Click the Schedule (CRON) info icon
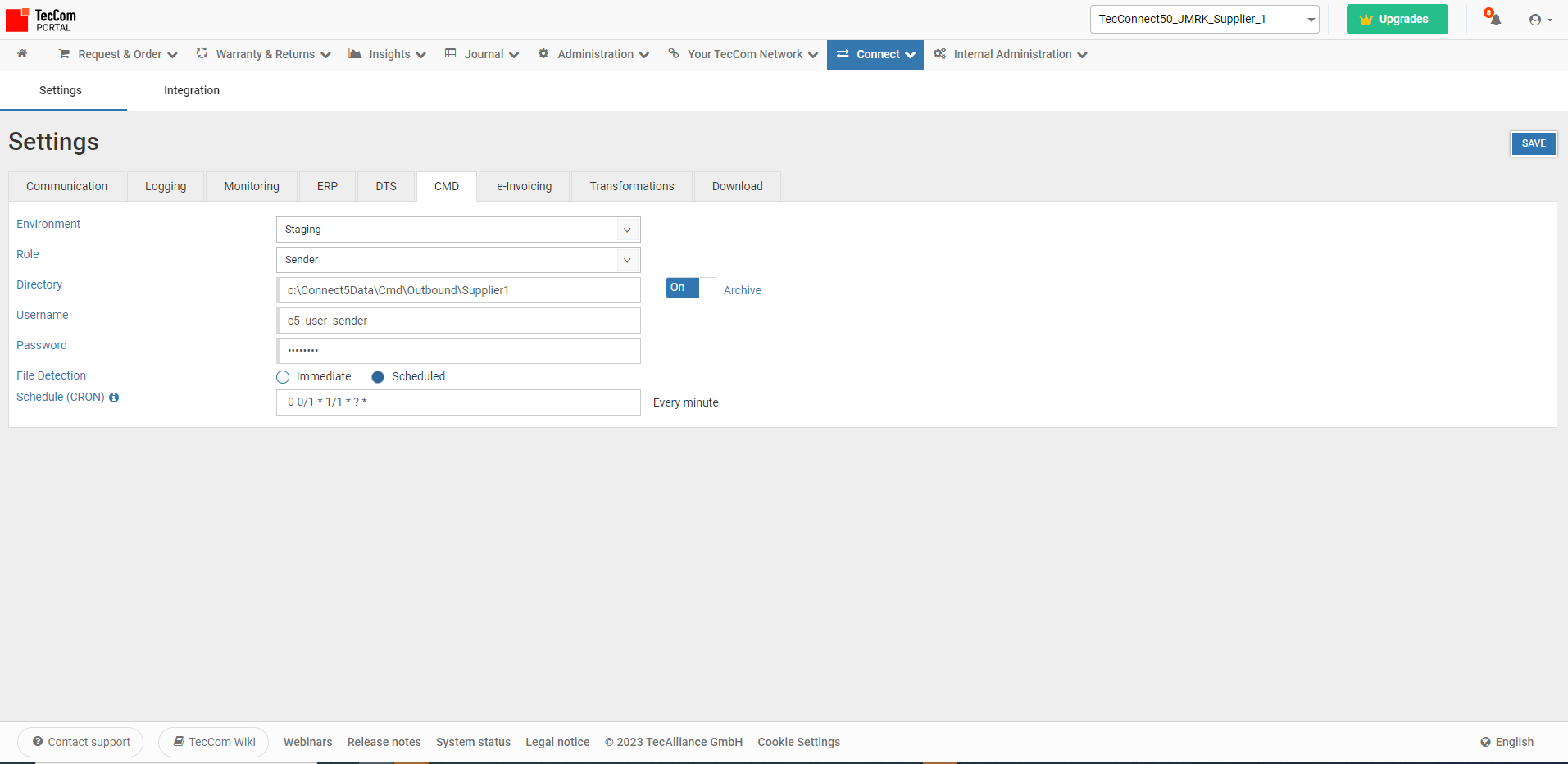 coord(114,398)
